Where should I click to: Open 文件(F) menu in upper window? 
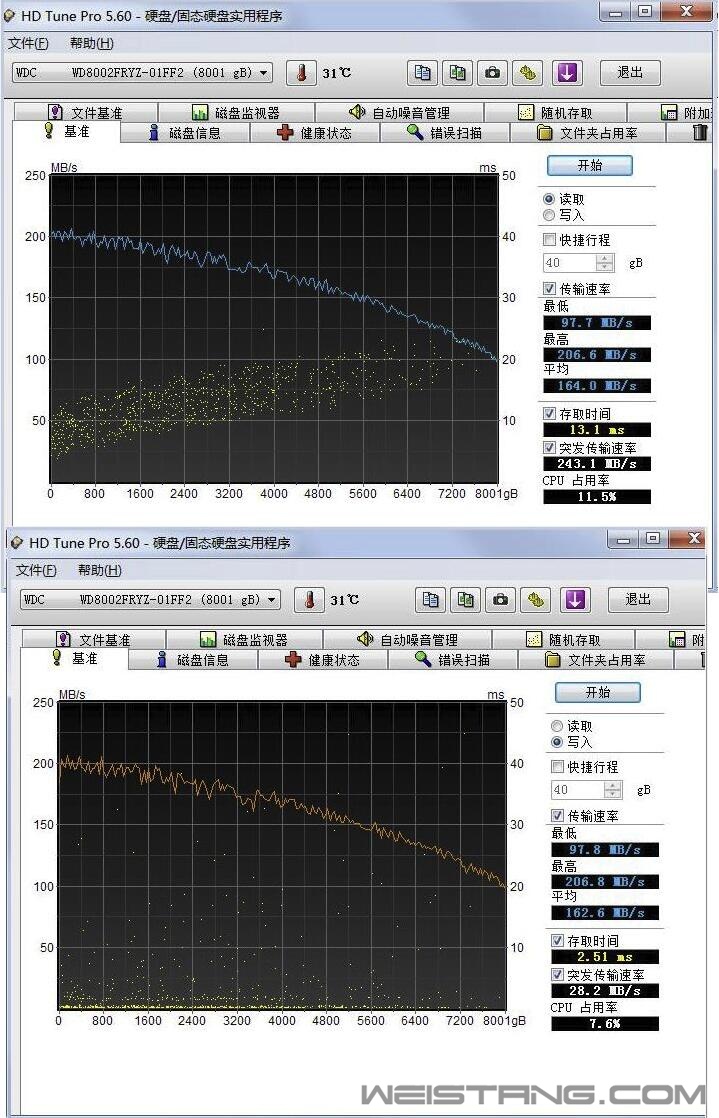[29, 43]
